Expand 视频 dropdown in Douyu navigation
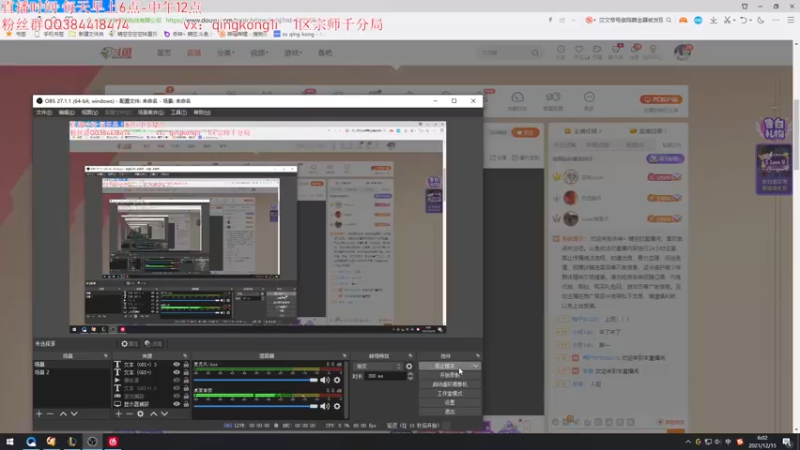The height and width of the screenshot is (450, 800). tap(259, 53)
